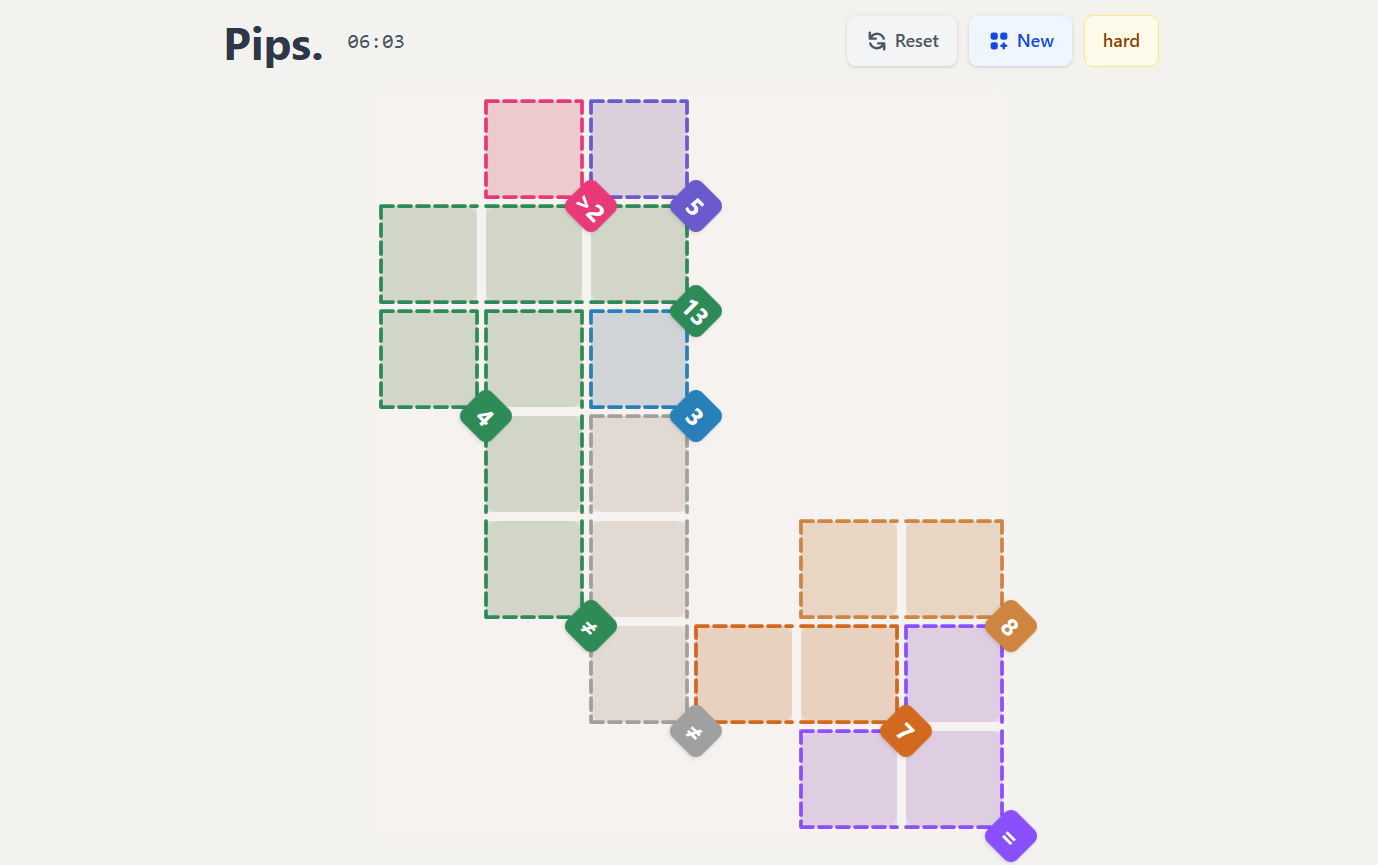Click the gray not-equal constraint badge

pos(695,731)
